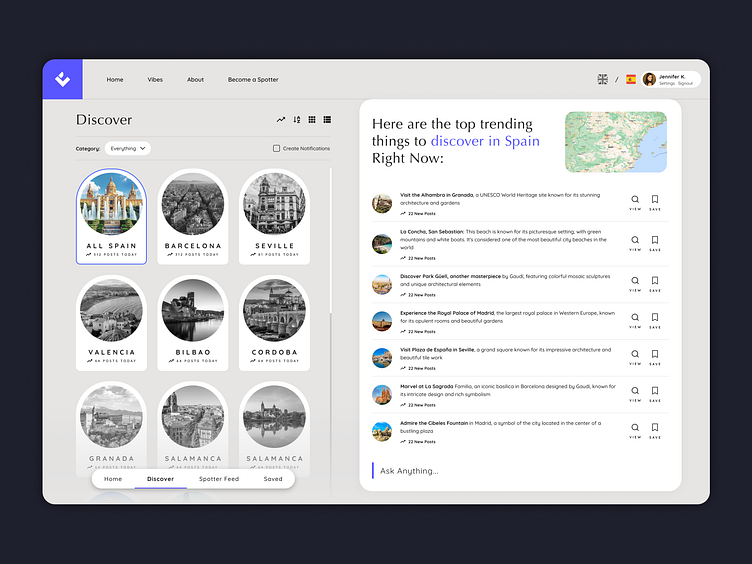The height and width of the screenshot is (564, 752).
Task: Save the Alhambra in Granada item
Action: click(655, 202)
